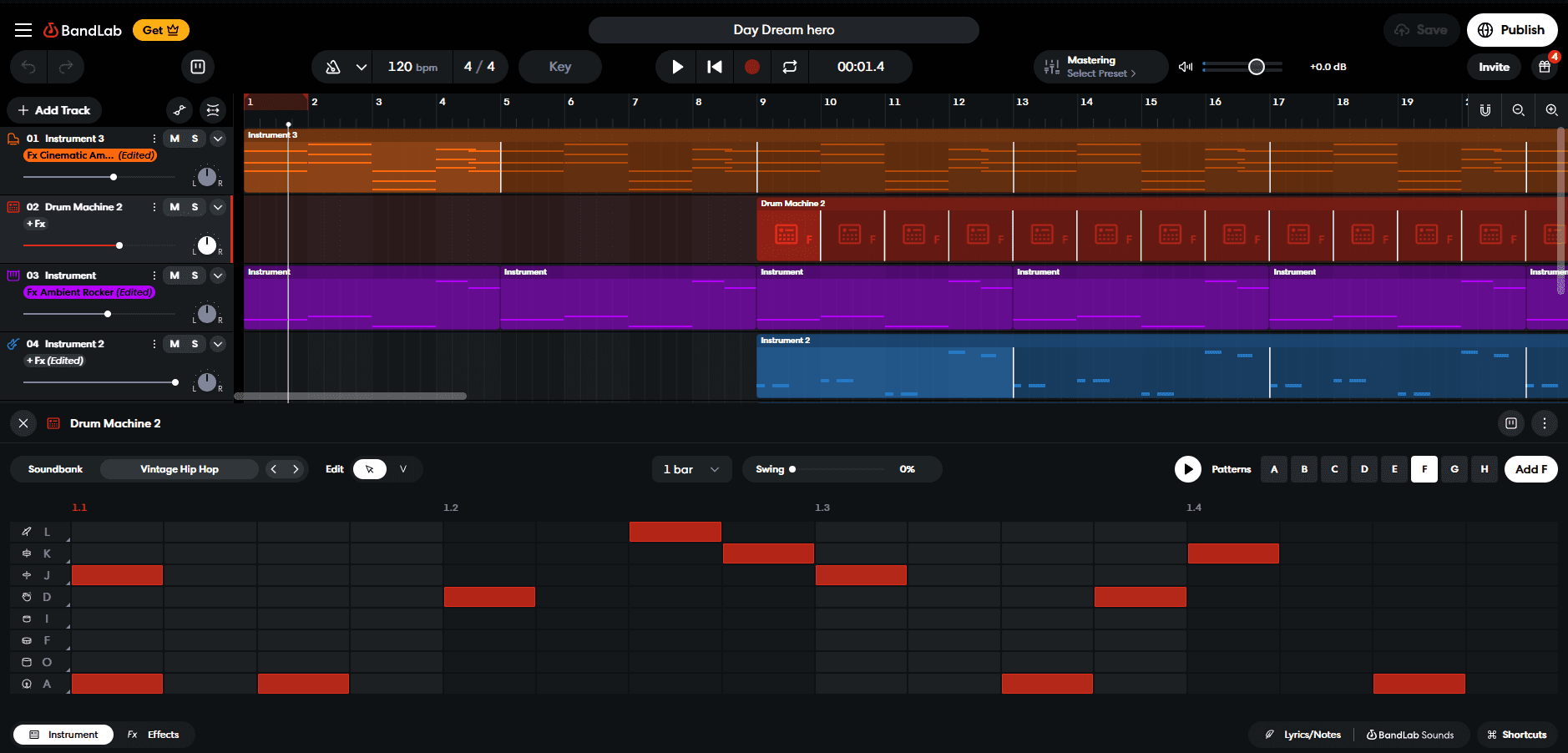
Task: Open the hamburger menu at top left
Action: [x=23, y=29]
